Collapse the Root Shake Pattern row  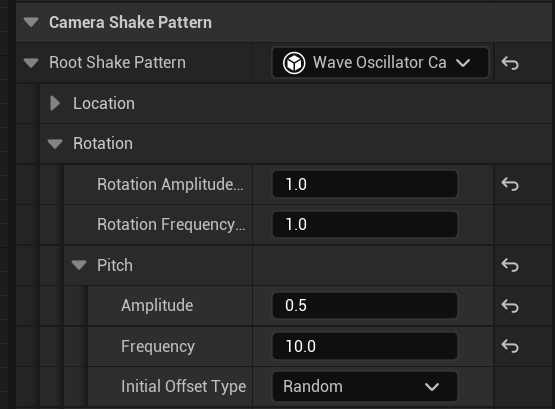point(31,63)
